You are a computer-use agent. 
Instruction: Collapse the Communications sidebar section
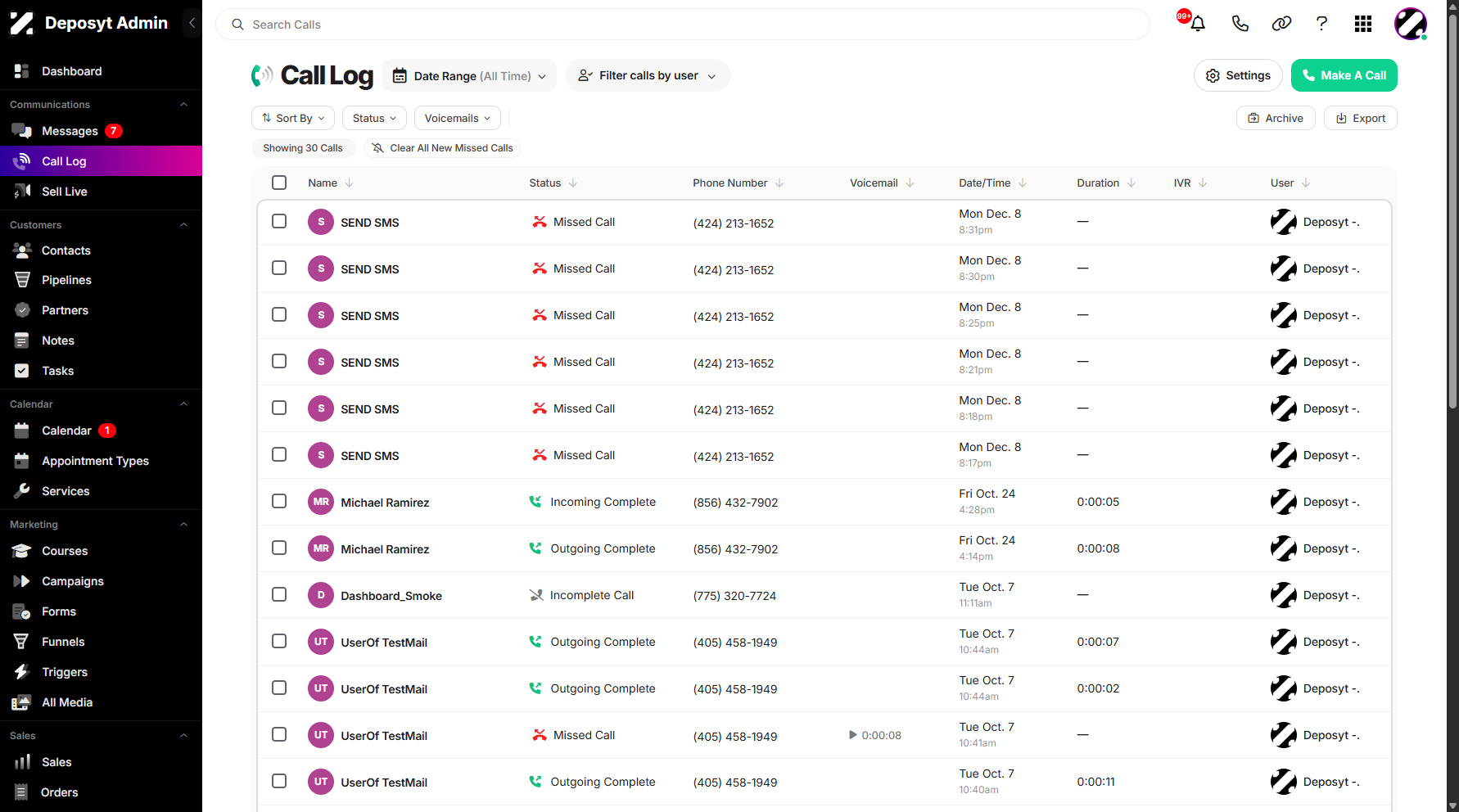tap(184, 105)
